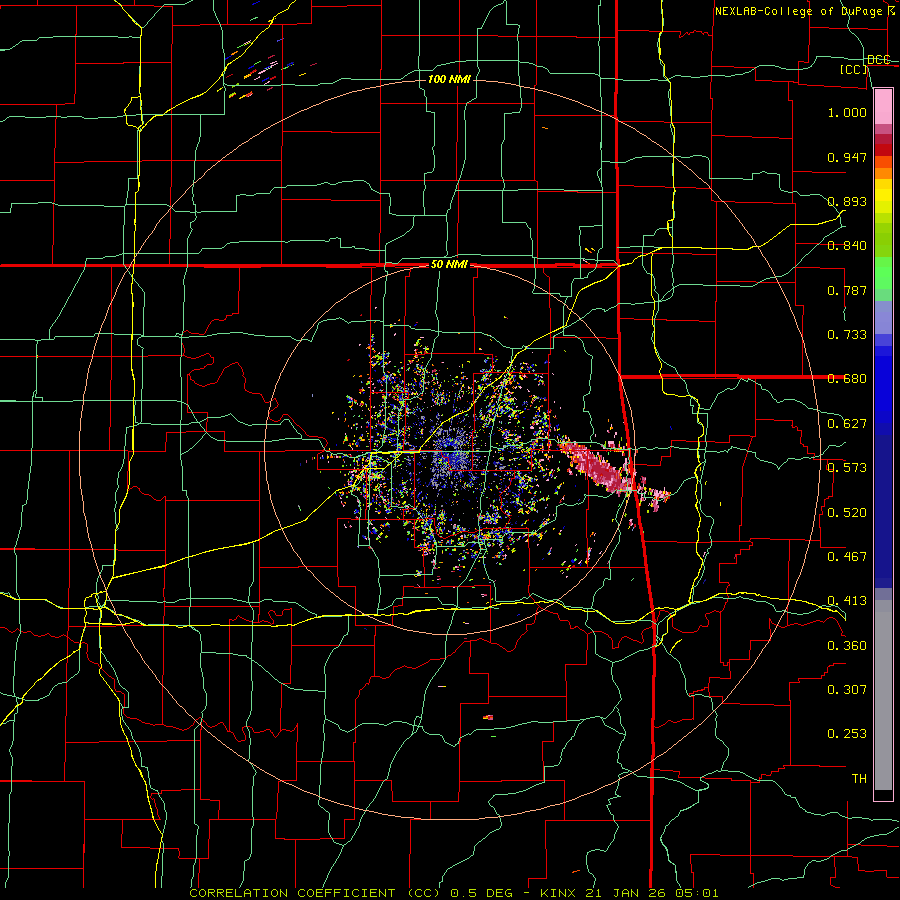The image size is (900, 900).
Task: Pick the light pink swatch atop color bar
Action: tap(883, 106)
